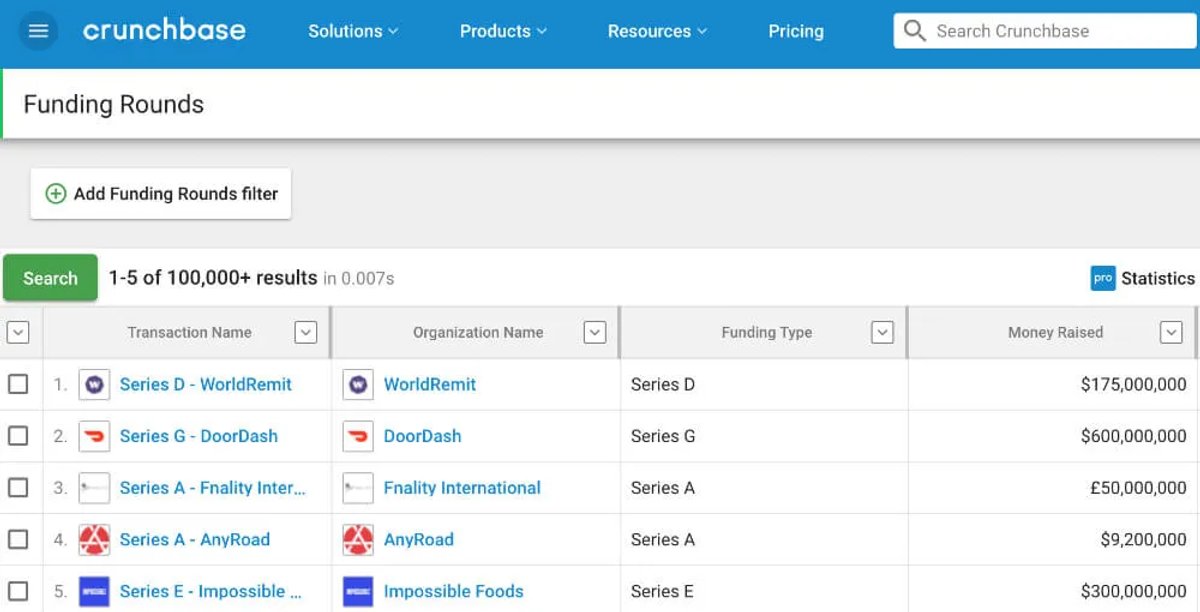Open Series D - WorldRemit transaction
Image resolution: width=1200 pixels, height=612 pixels.
[206, 384]
